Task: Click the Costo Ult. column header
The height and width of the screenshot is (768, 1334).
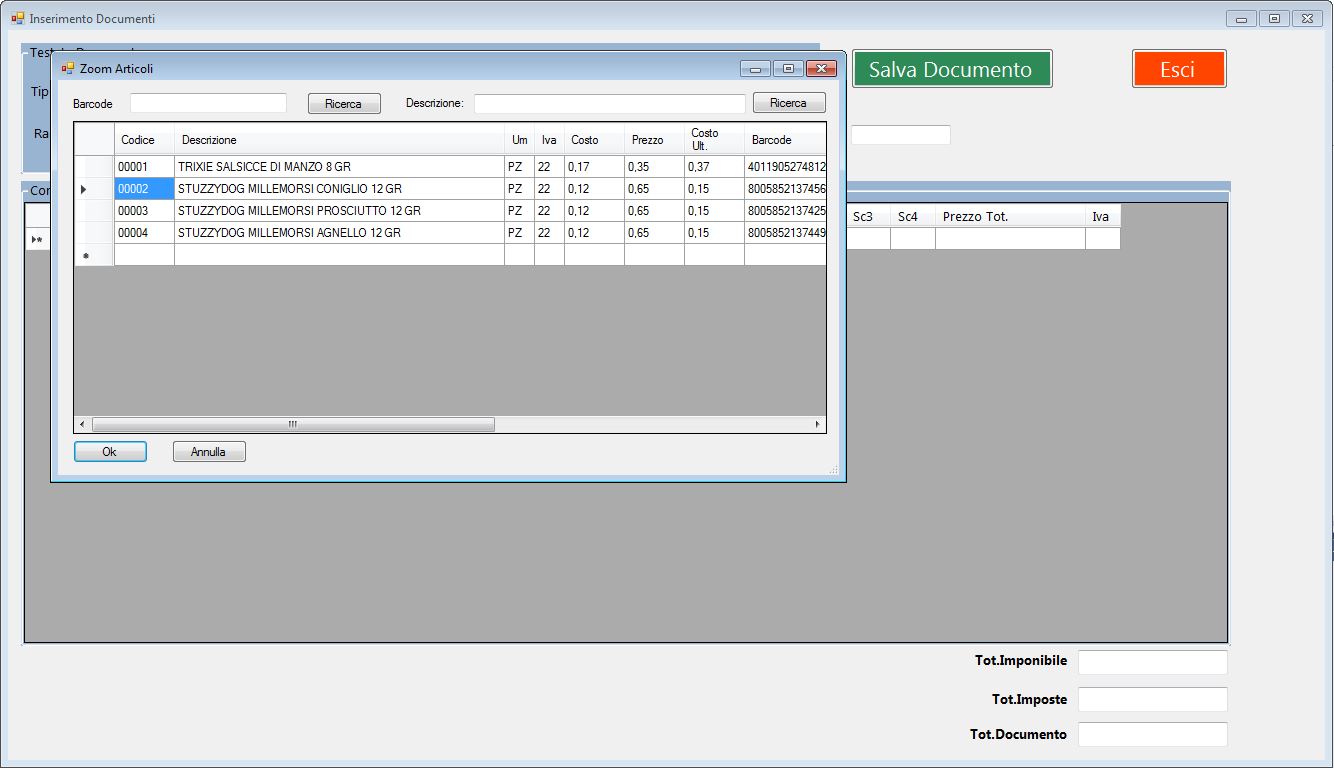Action: point(714,140)
